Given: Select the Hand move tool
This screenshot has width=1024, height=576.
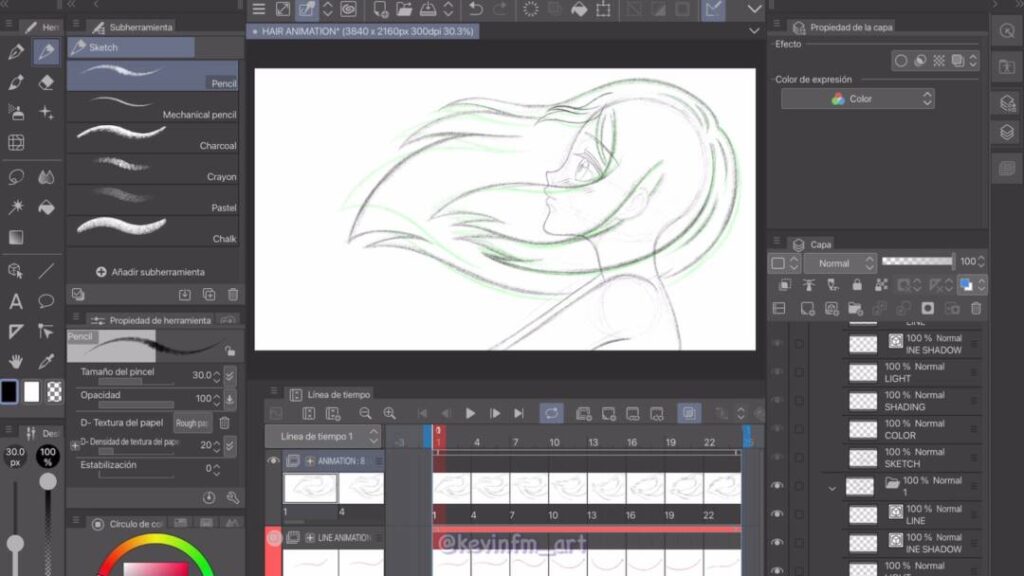Looking at the screenshot, I should pos(16,361).
